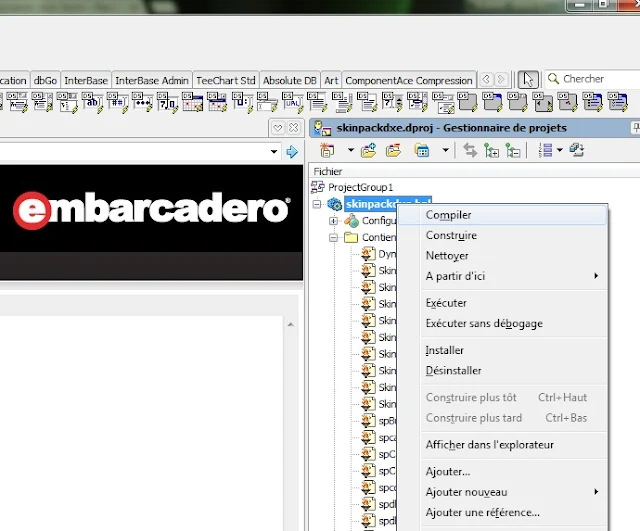Viewport: 640px width, 531px height.
Task: Click Remove project folder-minus icon
Action: (x=393, y=150)
